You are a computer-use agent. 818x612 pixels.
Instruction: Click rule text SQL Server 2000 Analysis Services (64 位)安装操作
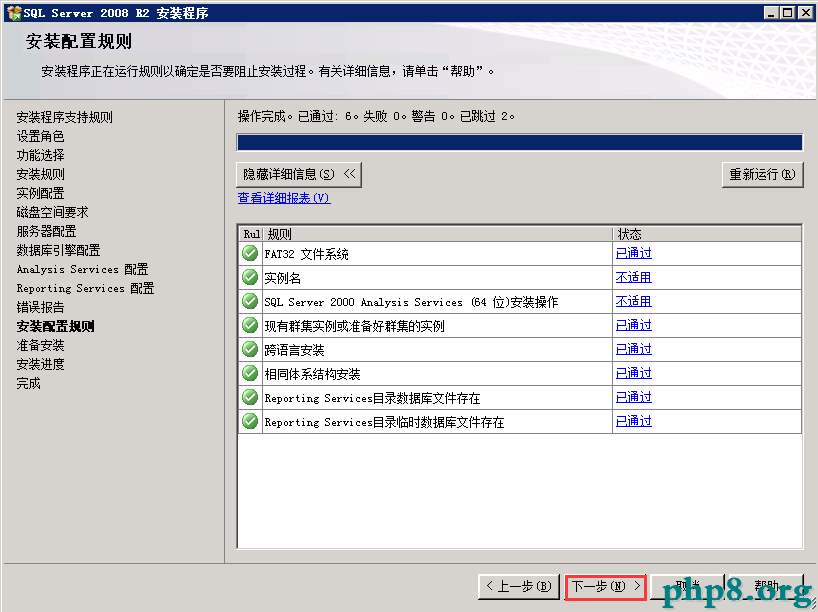pyautogui.click(x=411, y=302)
